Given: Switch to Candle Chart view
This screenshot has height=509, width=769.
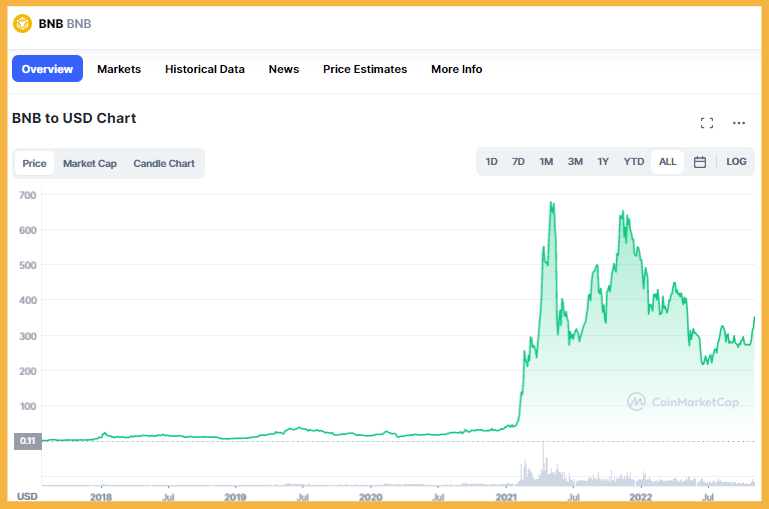Looking at the screenshot, I should 164,163.
